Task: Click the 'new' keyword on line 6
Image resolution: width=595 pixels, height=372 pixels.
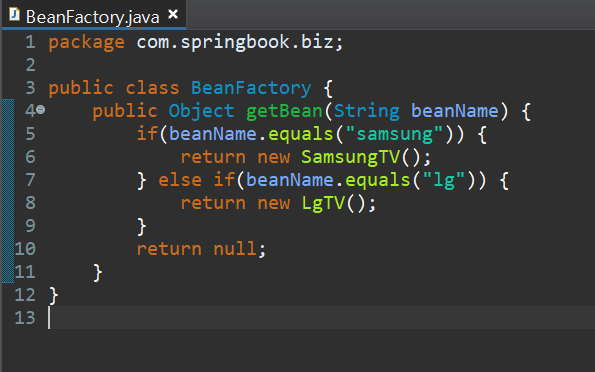Action: [x=274, y=157]
